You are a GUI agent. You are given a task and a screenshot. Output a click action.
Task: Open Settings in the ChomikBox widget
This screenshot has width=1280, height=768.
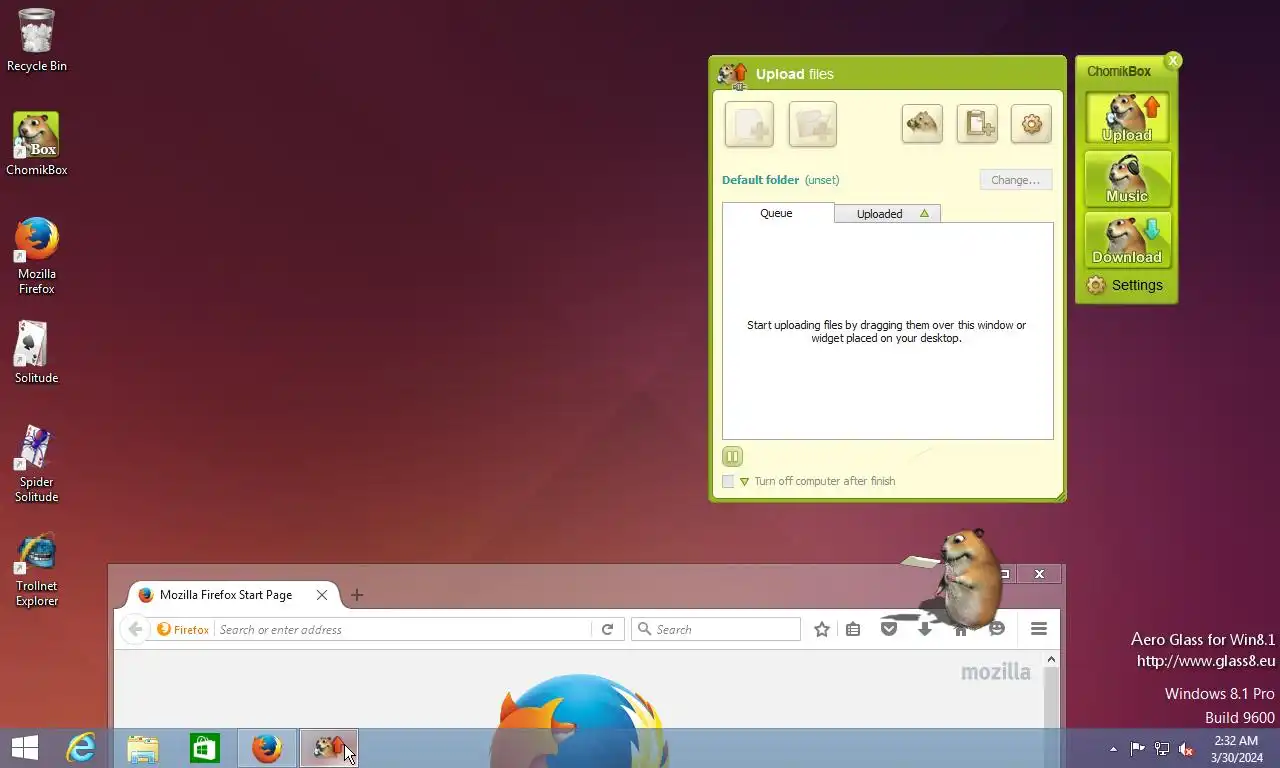click(x=1125, y=285)
